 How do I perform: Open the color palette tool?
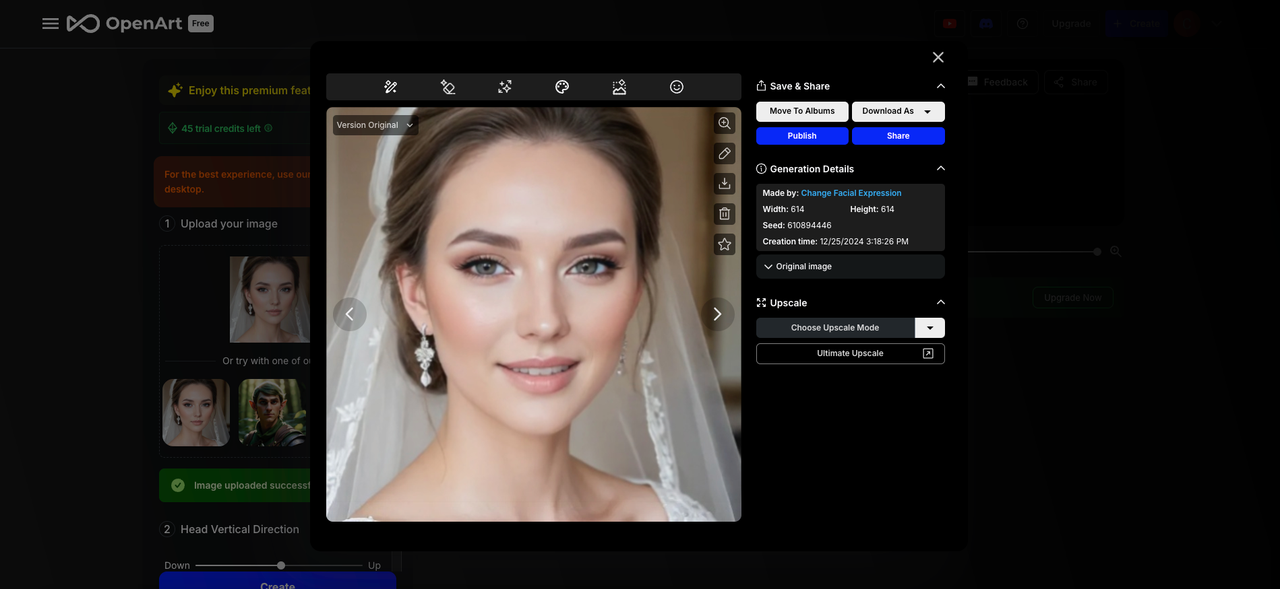[x=562, y=87]
